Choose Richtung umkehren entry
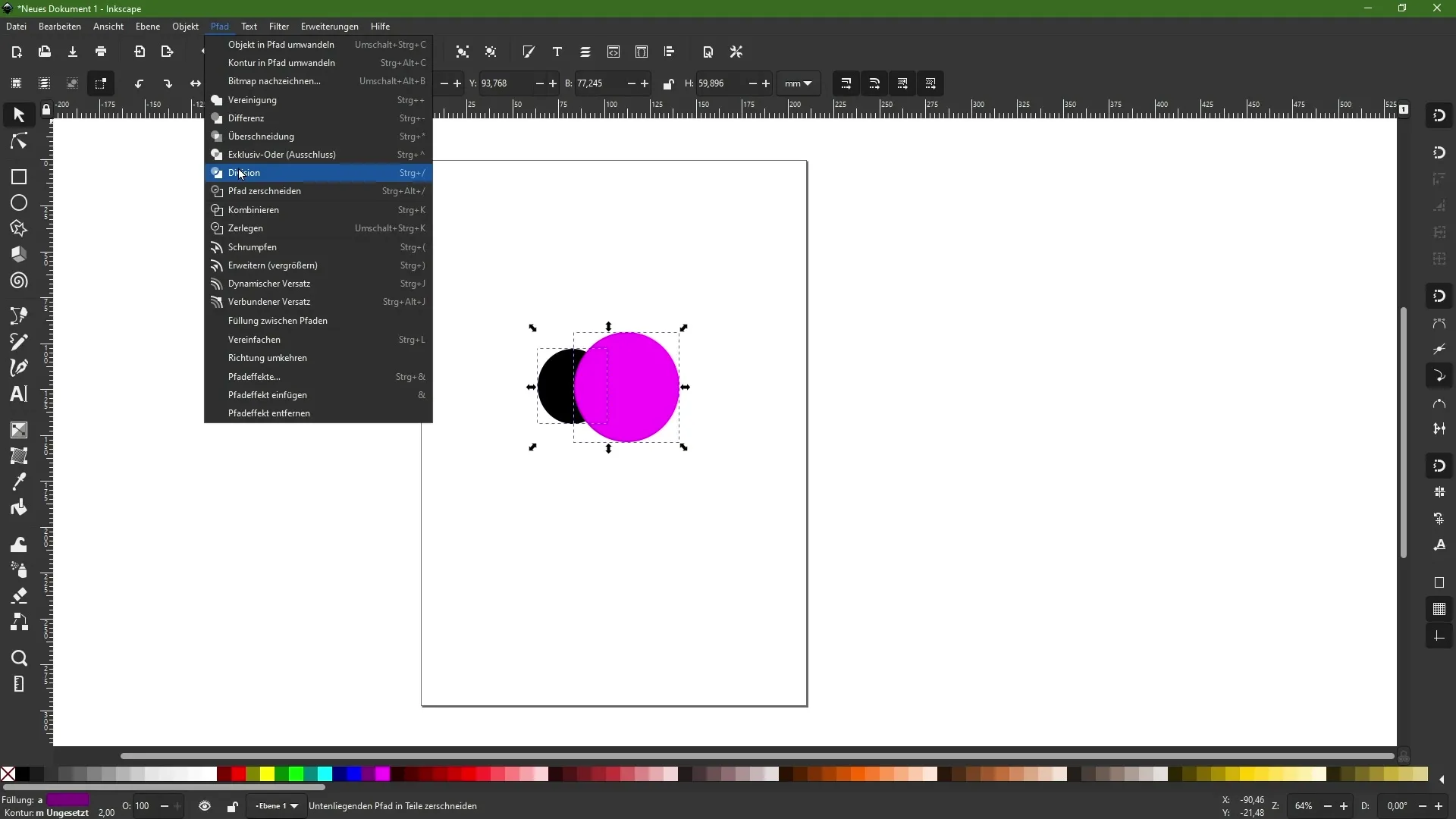 pyautogui.click(x=318, y=358)
